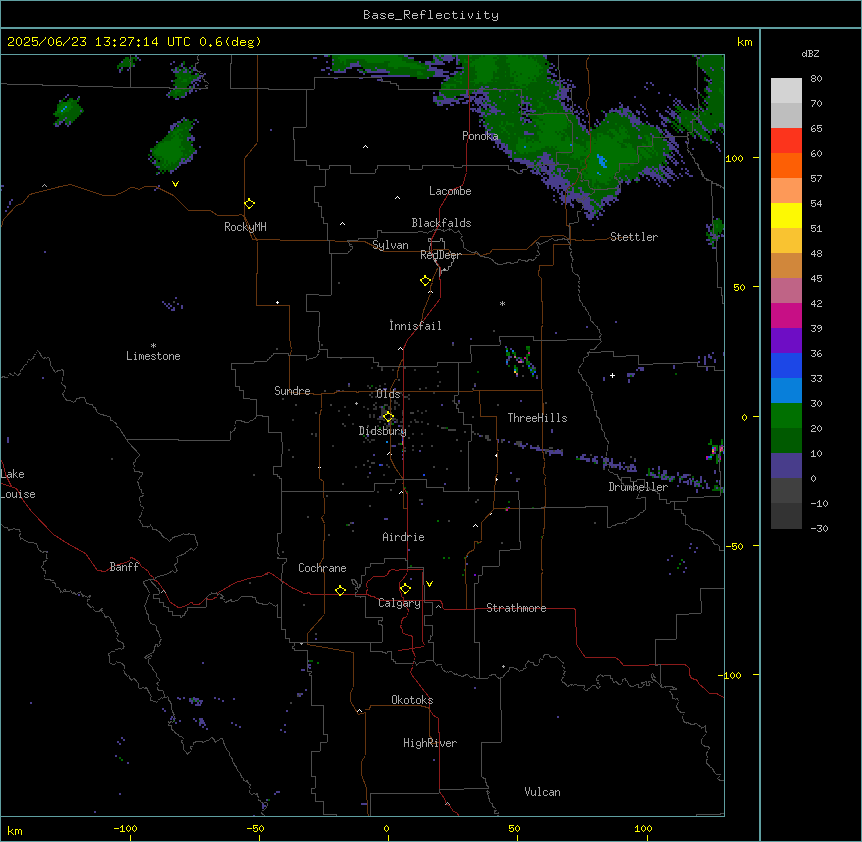Select the purple 10 dBZ color swatch
The image size is (862, 842).
(786, 466)
